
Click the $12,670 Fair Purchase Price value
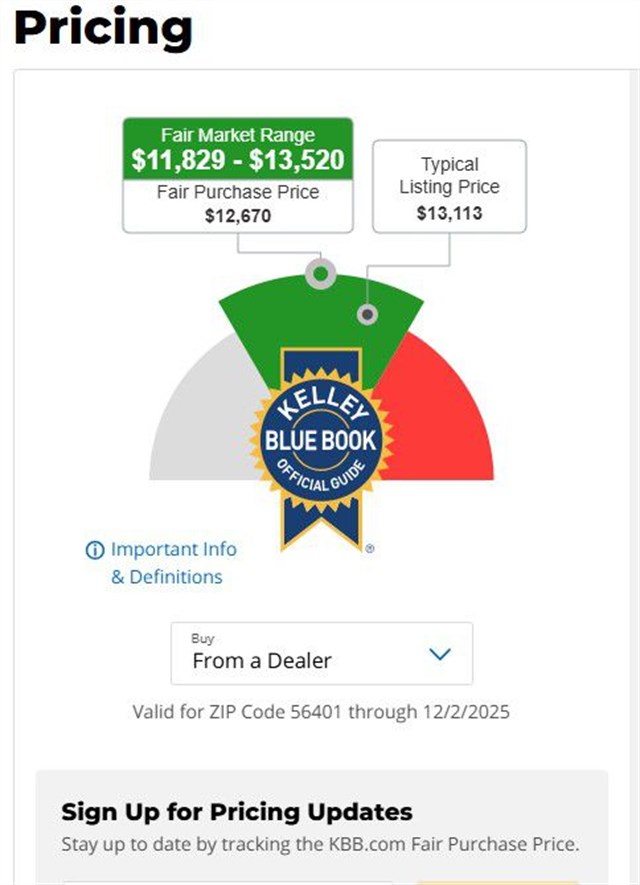238,215
